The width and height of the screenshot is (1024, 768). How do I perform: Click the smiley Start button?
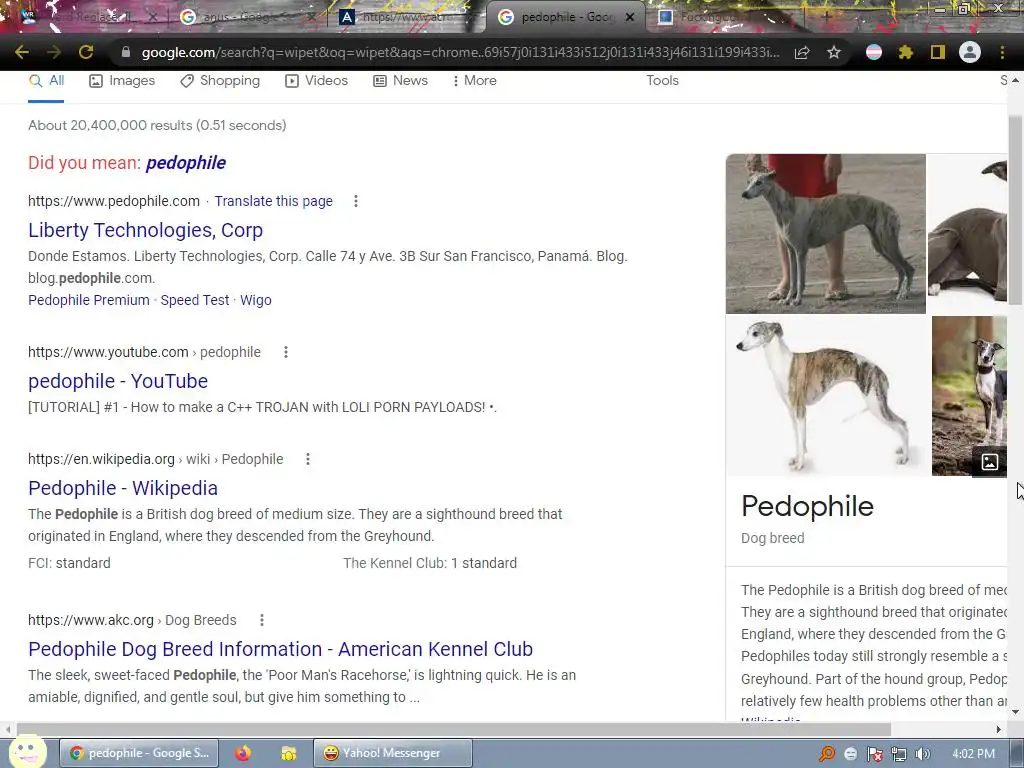pyautogui.click(x=27, y=751)
